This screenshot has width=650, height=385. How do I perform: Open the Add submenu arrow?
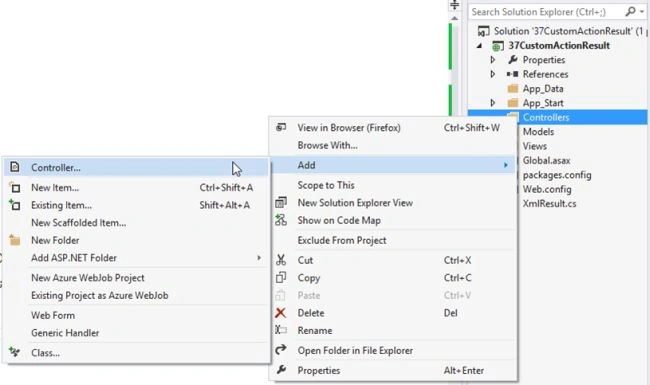click(x=506, y=165)
